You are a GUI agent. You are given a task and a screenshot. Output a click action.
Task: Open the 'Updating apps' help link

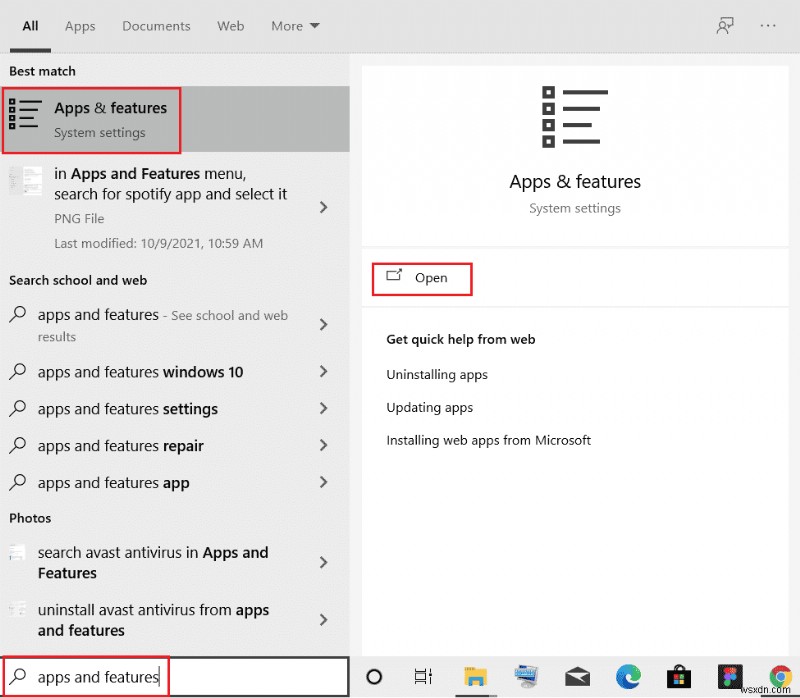(x=429, y=407)
